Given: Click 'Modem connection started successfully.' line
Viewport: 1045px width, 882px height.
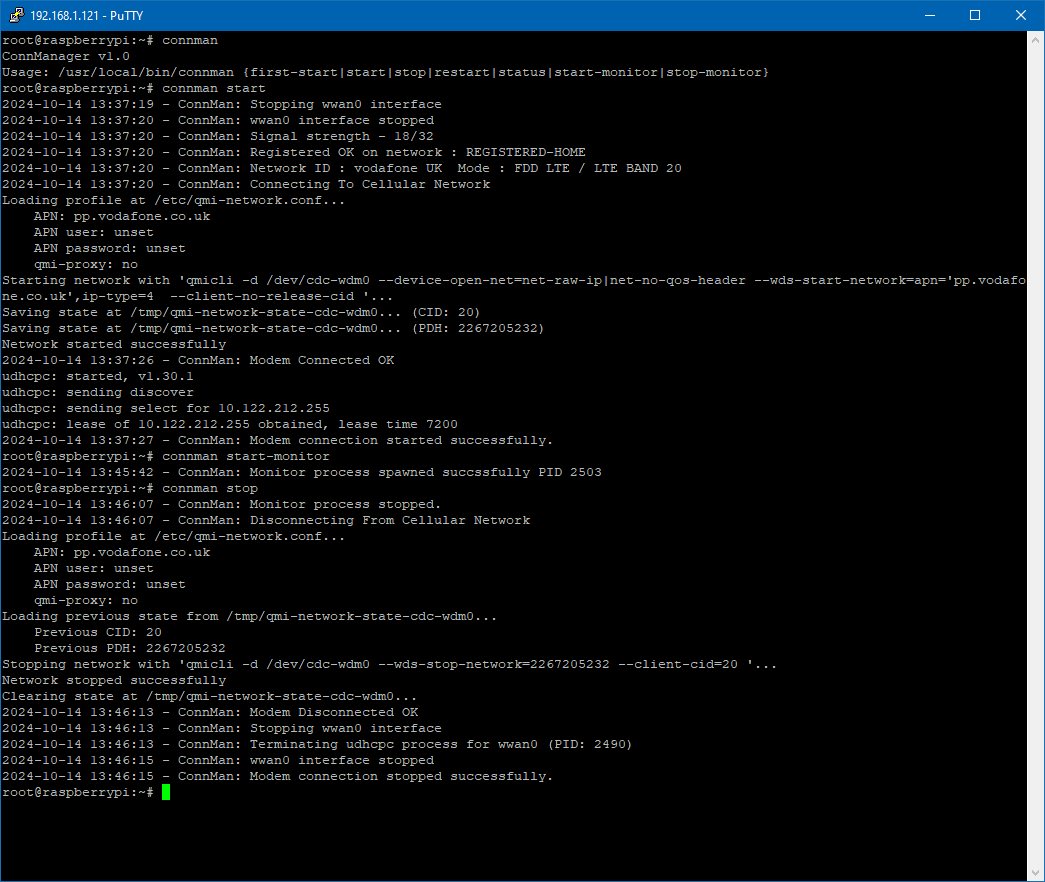Looking at the screenshot, I should pyautogui.click(x=278, y=440).
